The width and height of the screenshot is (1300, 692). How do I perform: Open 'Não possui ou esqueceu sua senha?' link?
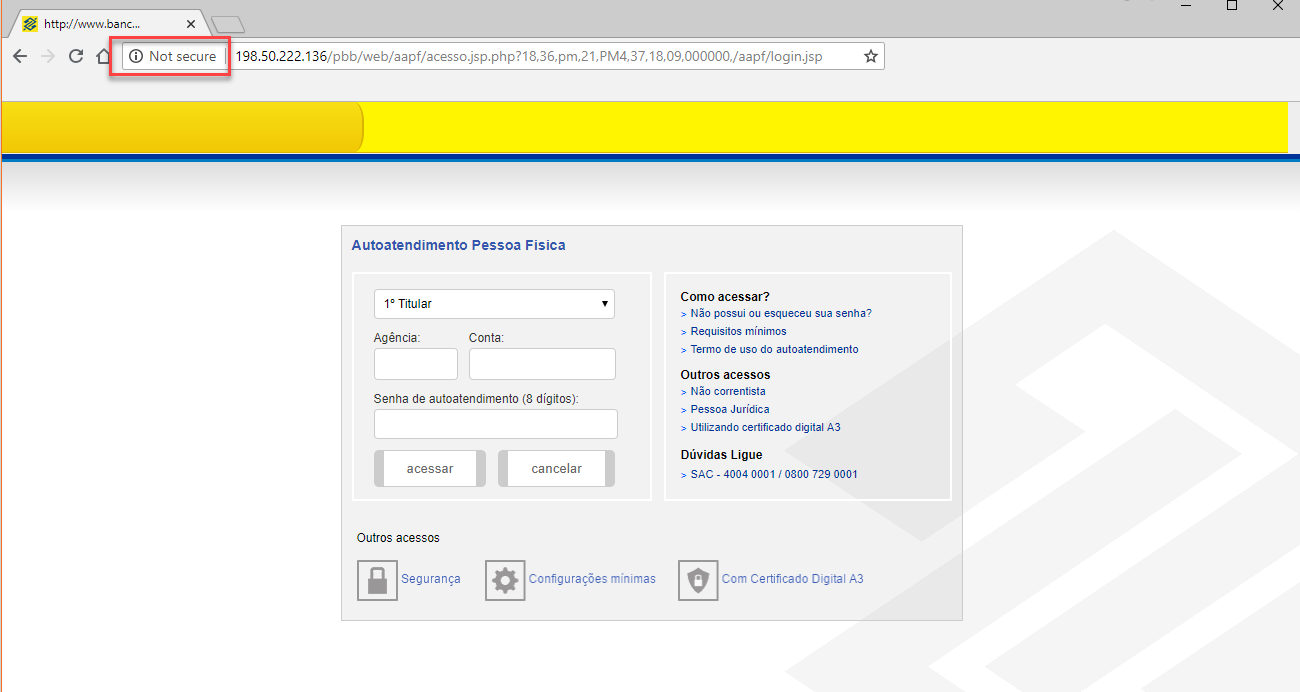[x=781, y=314]
